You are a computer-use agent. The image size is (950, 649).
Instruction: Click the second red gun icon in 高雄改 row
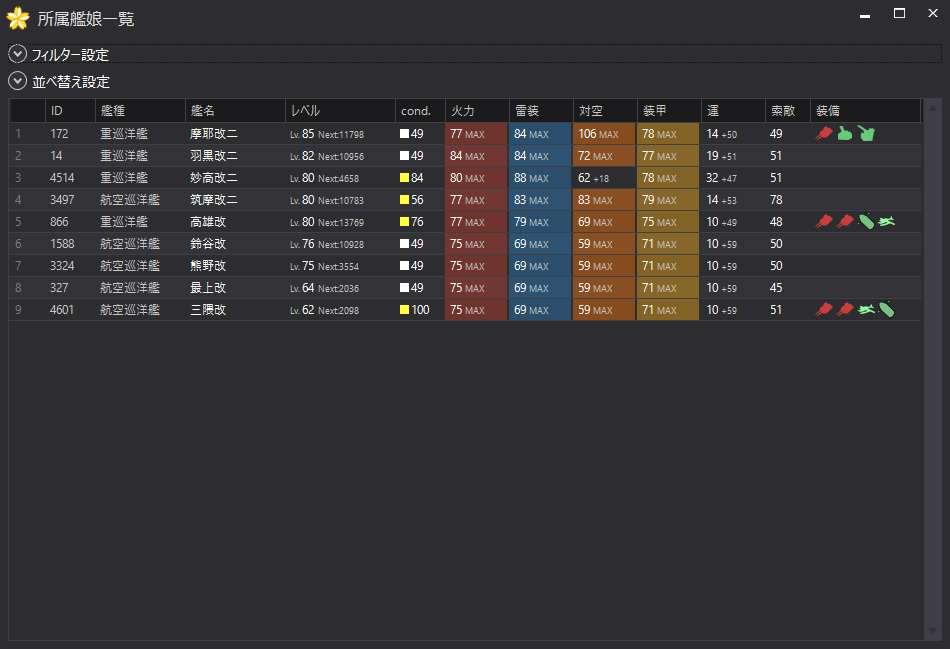point(845,222)
